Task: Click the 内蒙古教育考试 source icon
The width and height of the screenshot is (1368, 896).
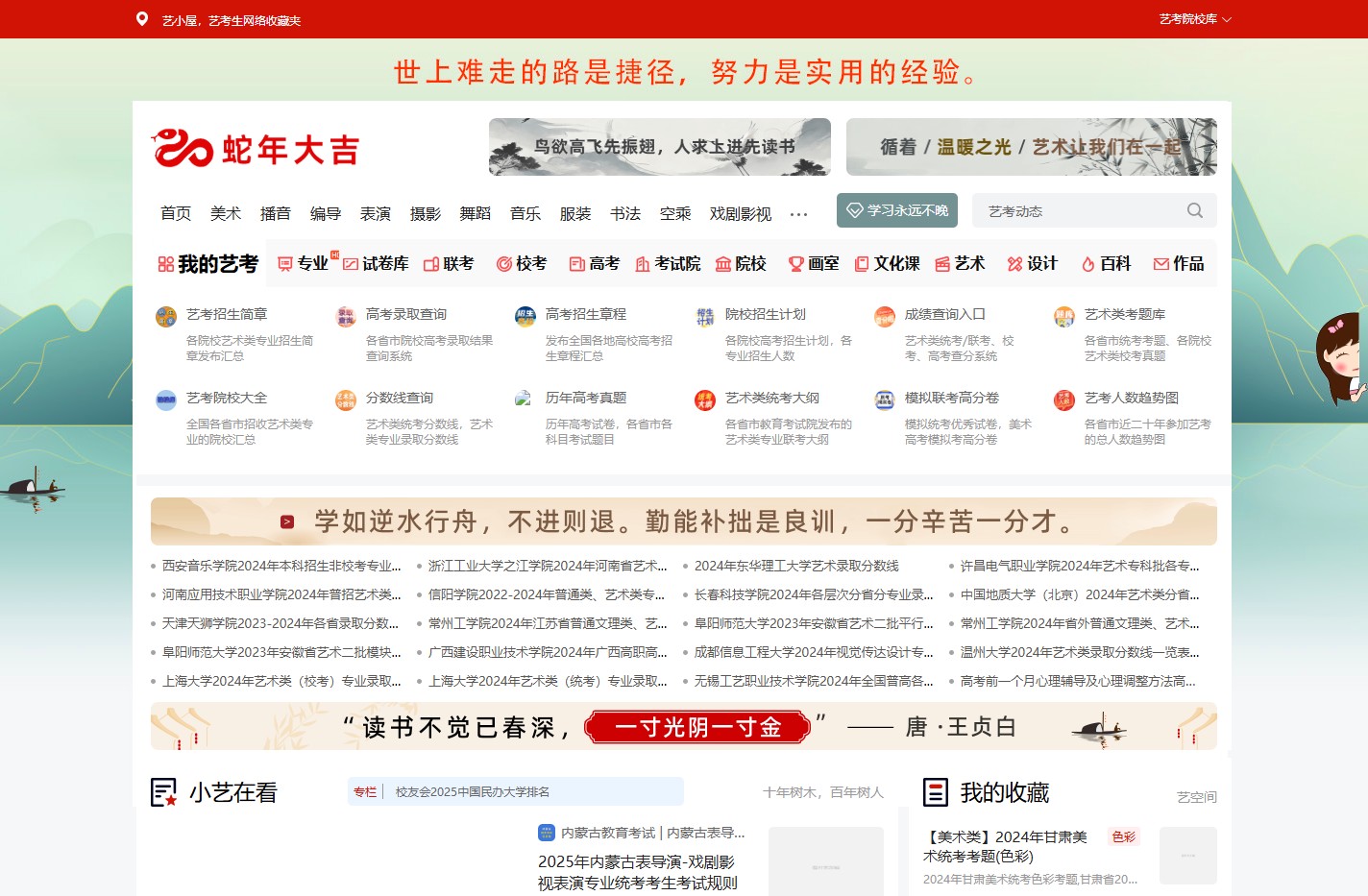Action: [x=547, y=833]
